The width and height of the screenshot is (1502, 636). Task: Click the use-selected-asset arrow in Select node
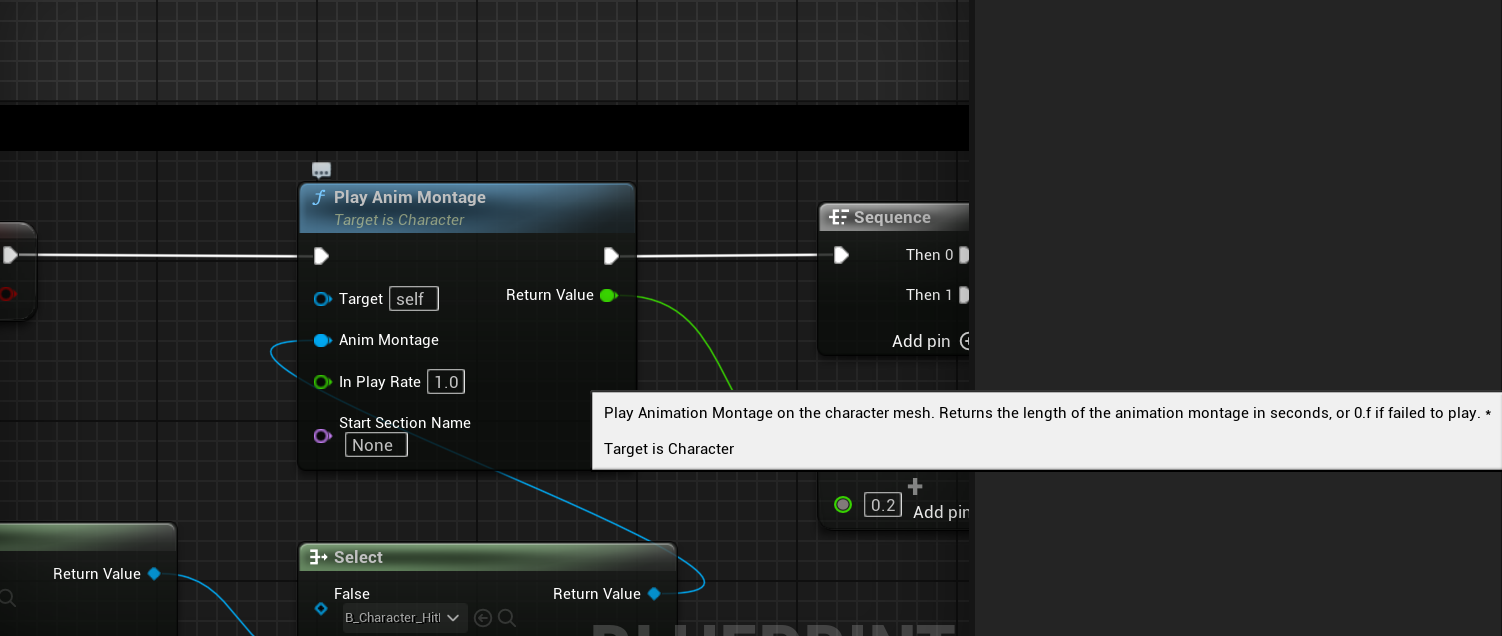point(483,618)
